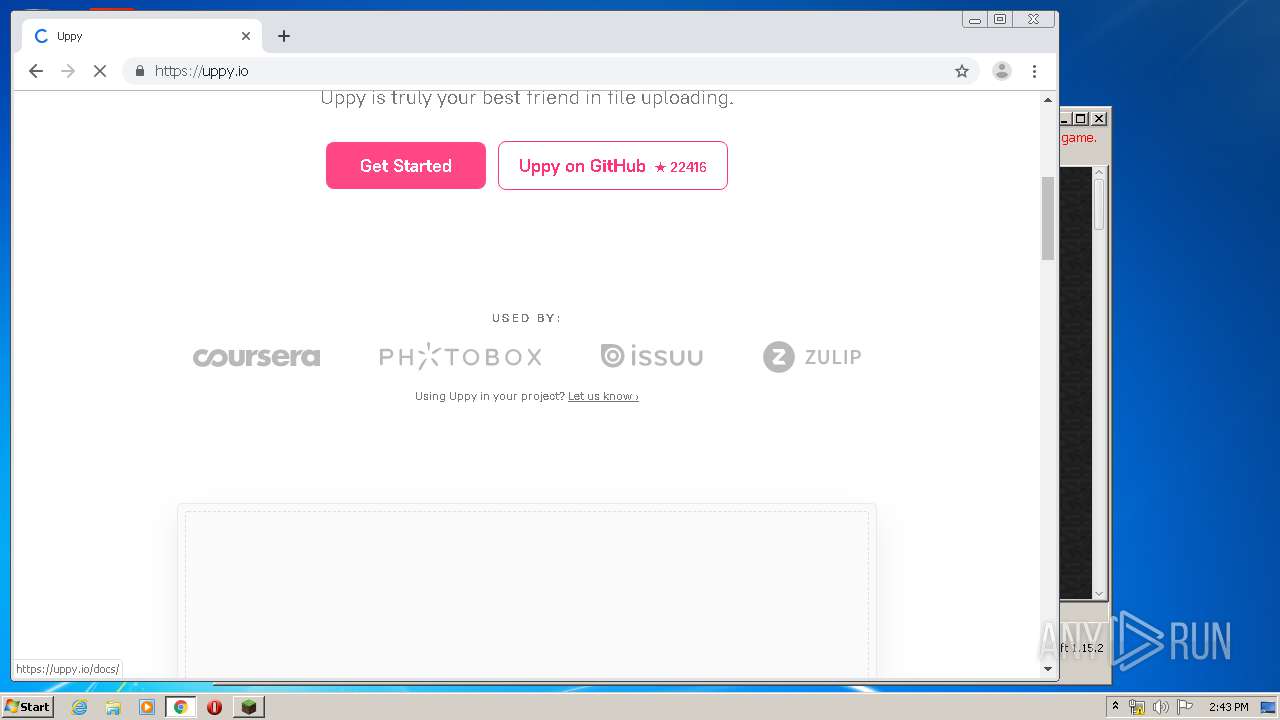The image size is (1280, 720).
Task: Maximize the background game window
Action: pyautogui.click(x=1081, y=118)
